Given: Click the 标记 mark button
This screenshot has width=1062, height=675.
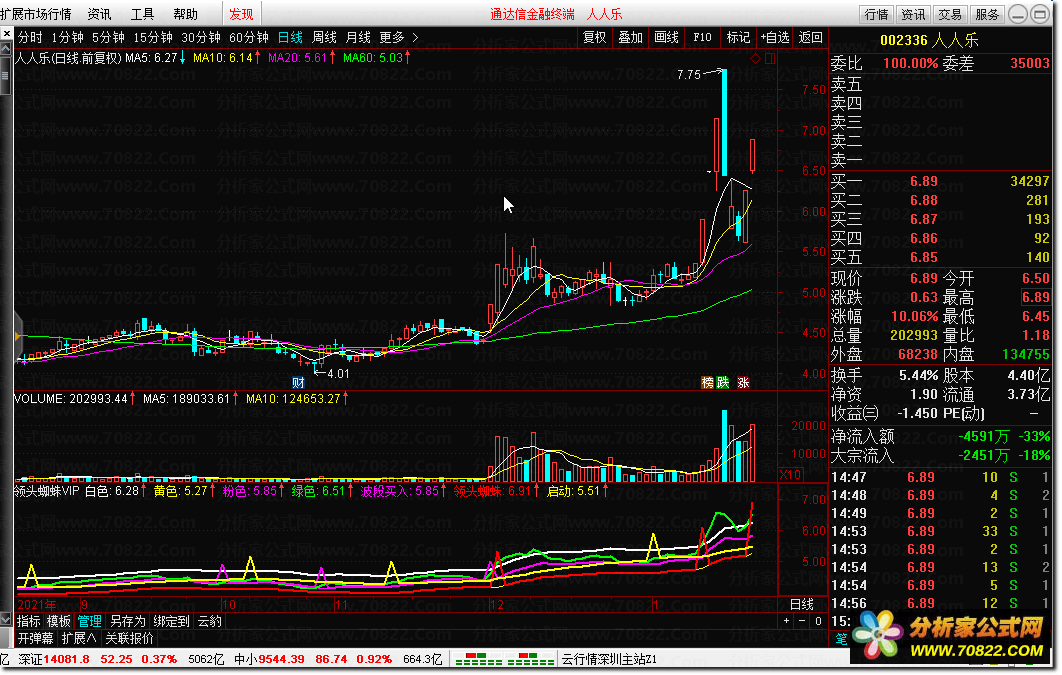Looking at the screenshot, I should pyautogui.click(x=738, y=37).
